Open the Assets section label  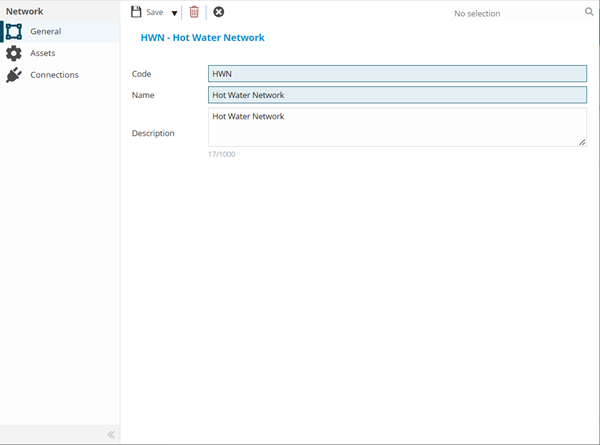tap(43, 53)
